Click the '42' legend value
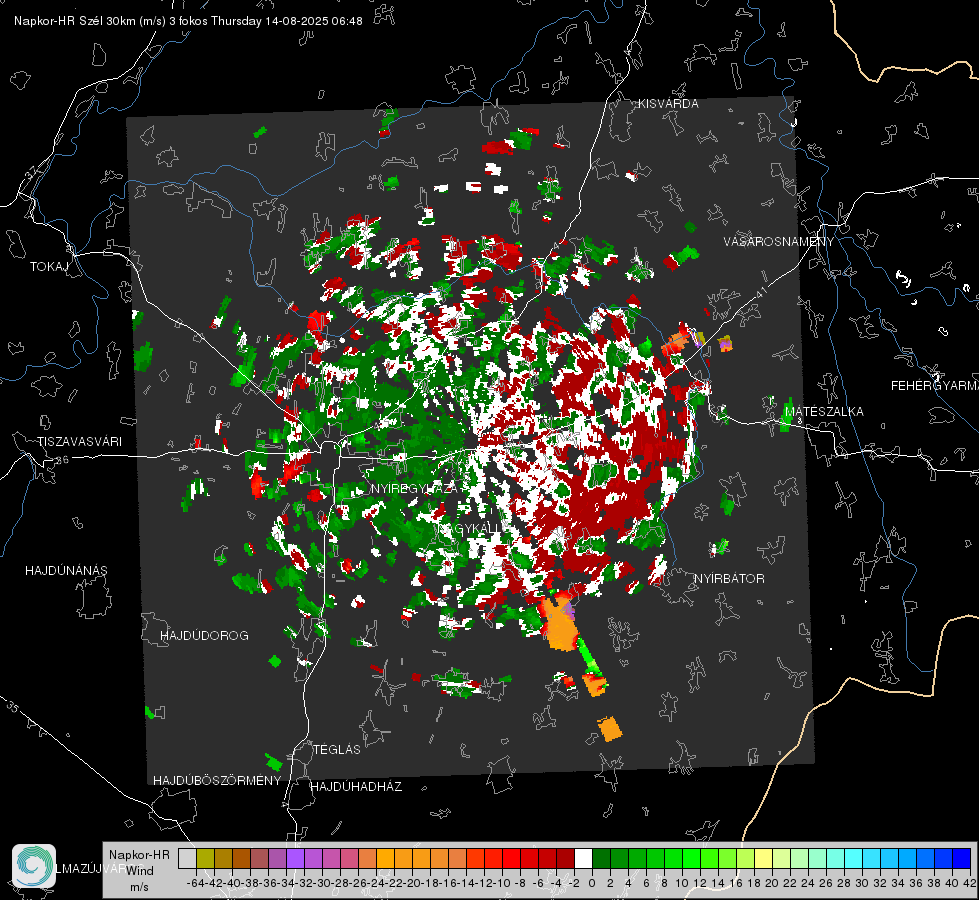979x900 pixels. [970, 883]
